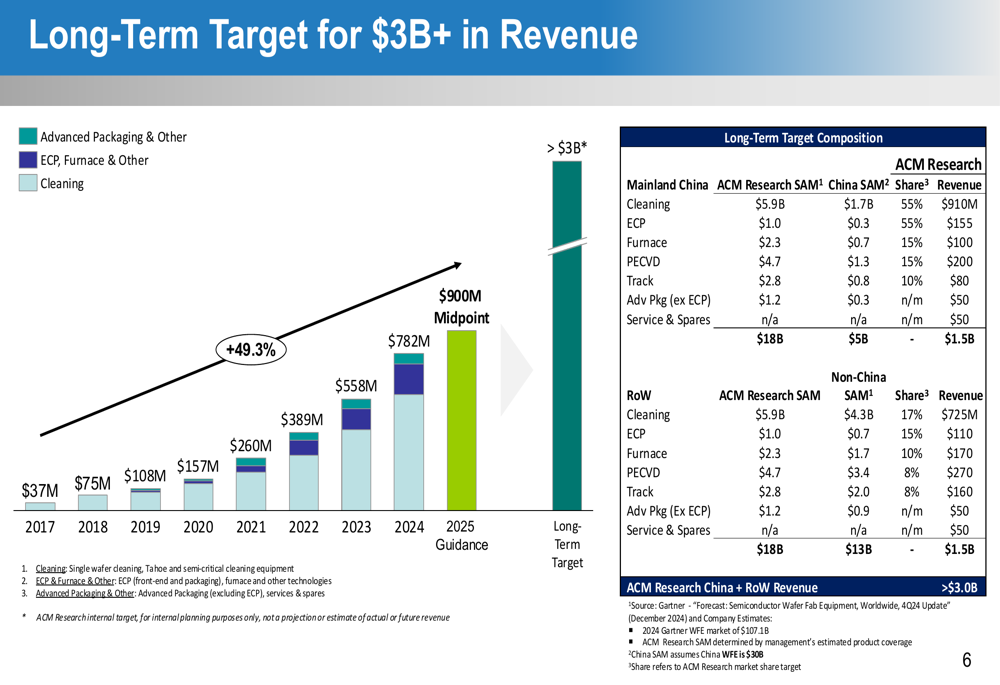Click the slide title Long-Term Target for $3B+ in Revenue

click(x=333, y=35)
